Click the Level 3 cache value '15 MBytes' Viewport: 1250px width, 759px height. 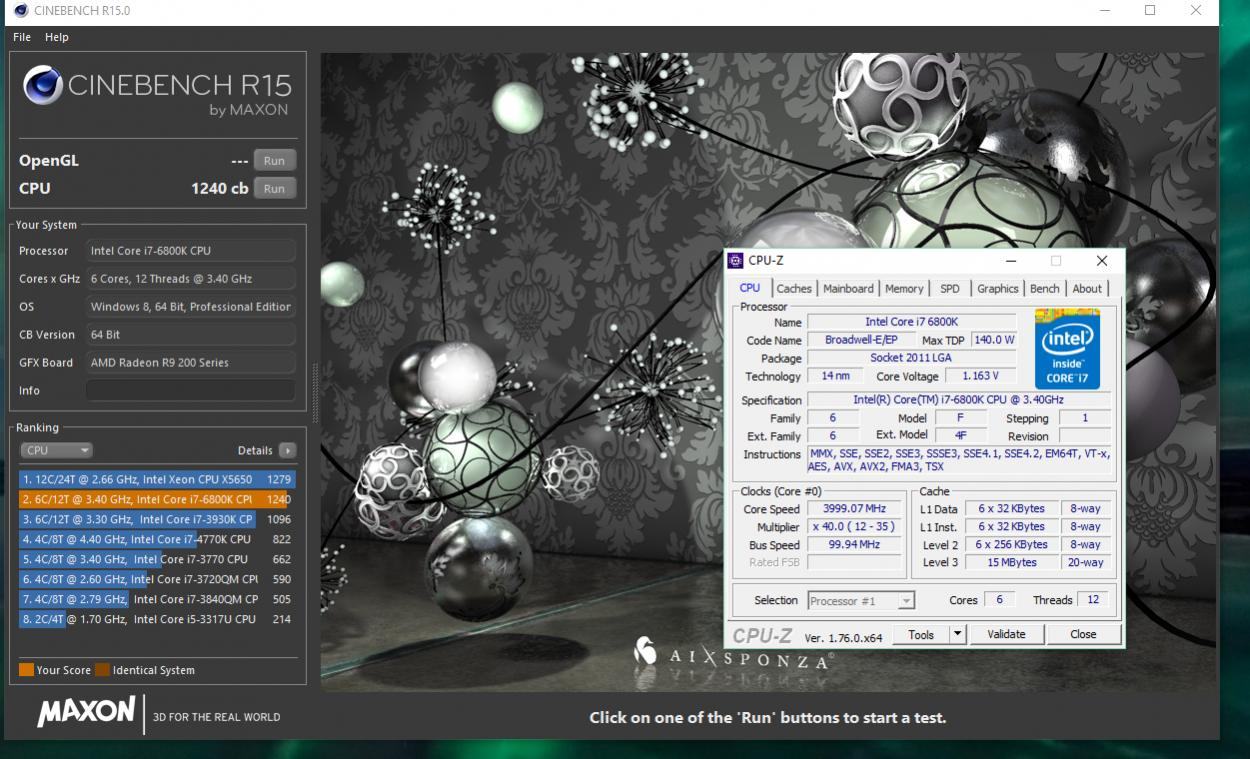[1011, 563]
